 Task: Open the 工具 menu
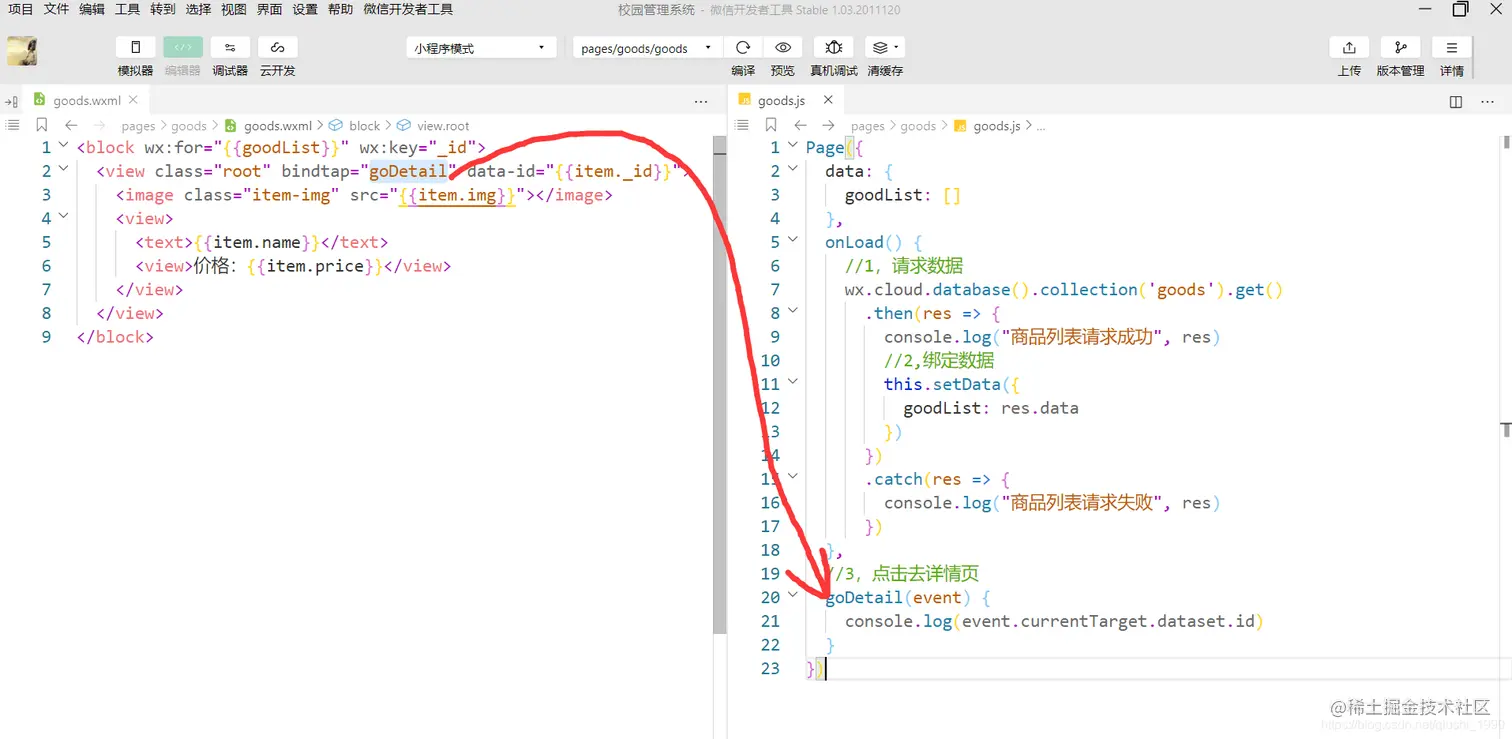point(127,9)
